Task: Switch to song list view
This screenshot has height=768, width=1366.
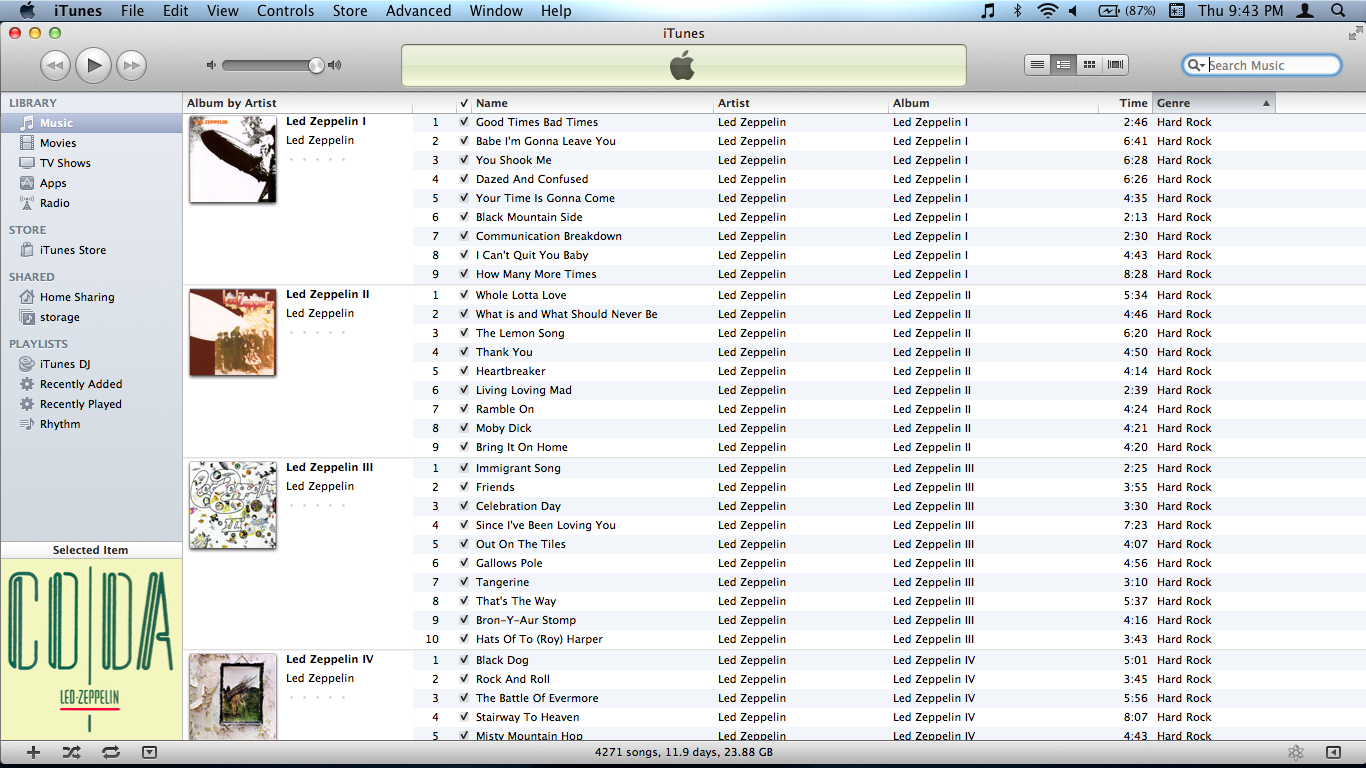Action: coord(1038,65)
